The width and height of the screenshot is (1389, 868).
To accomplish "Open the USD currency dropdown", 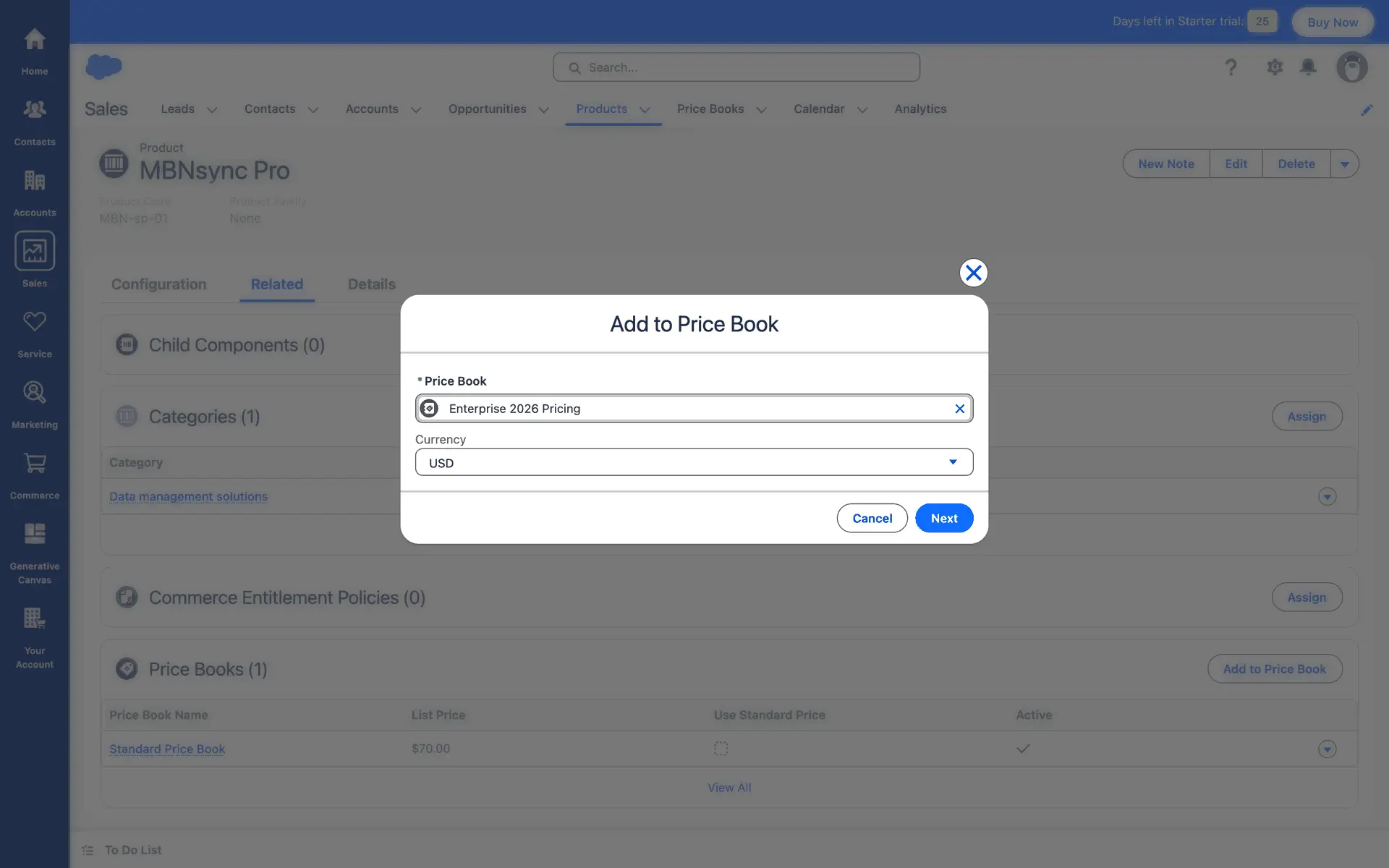I will point(694,462).
